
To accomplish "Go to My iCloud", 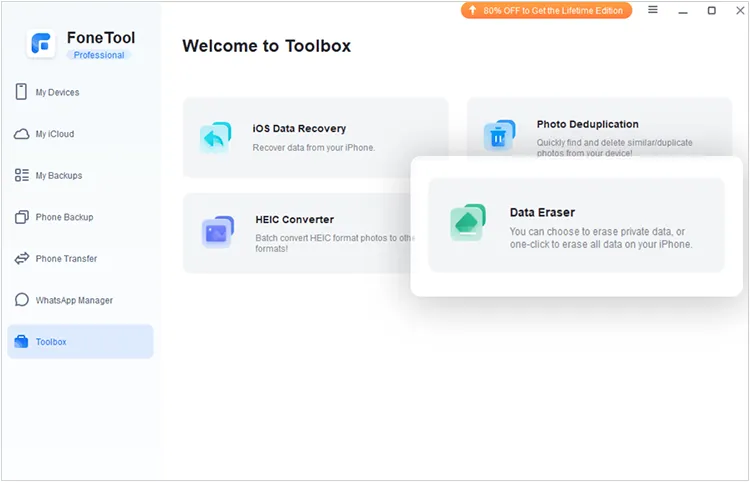I will coord(80,134).
